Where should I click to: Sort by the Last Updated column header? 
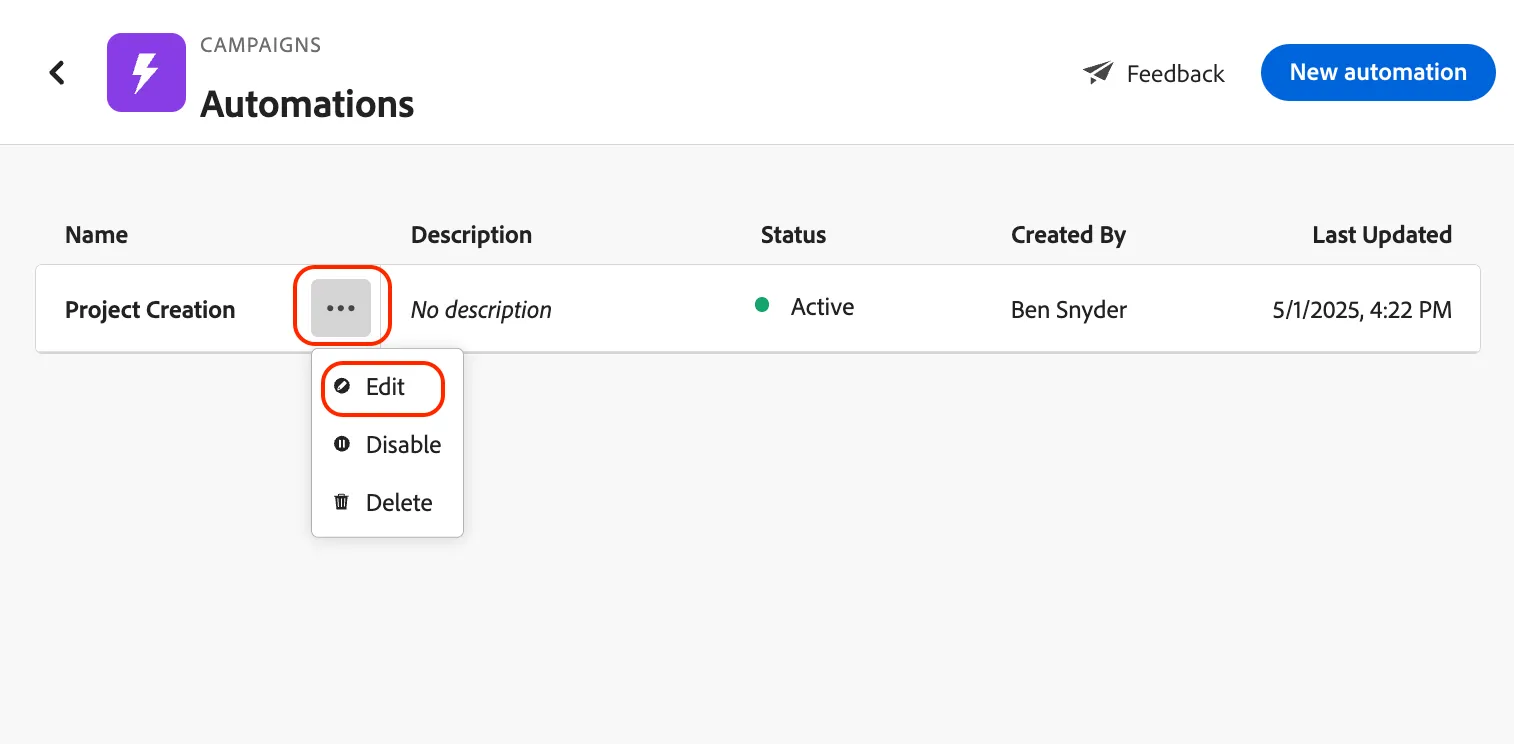point(1382,235)
